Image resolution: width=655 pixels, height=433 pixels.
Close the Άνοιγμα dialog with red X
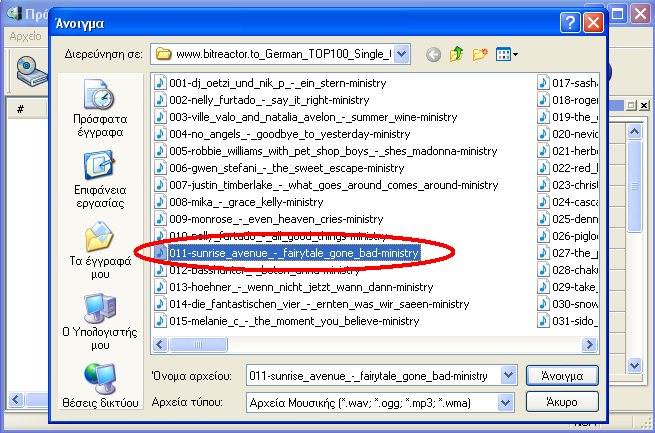[594, 22]
